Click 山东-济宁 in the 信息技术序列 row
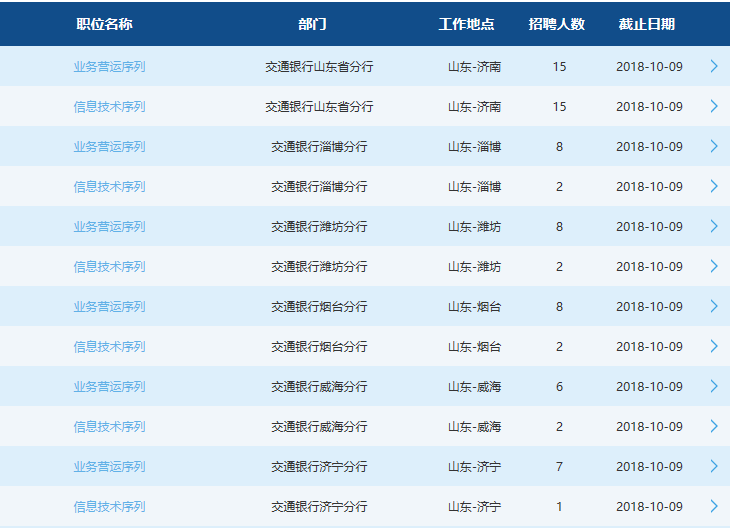 pos(475,507)
